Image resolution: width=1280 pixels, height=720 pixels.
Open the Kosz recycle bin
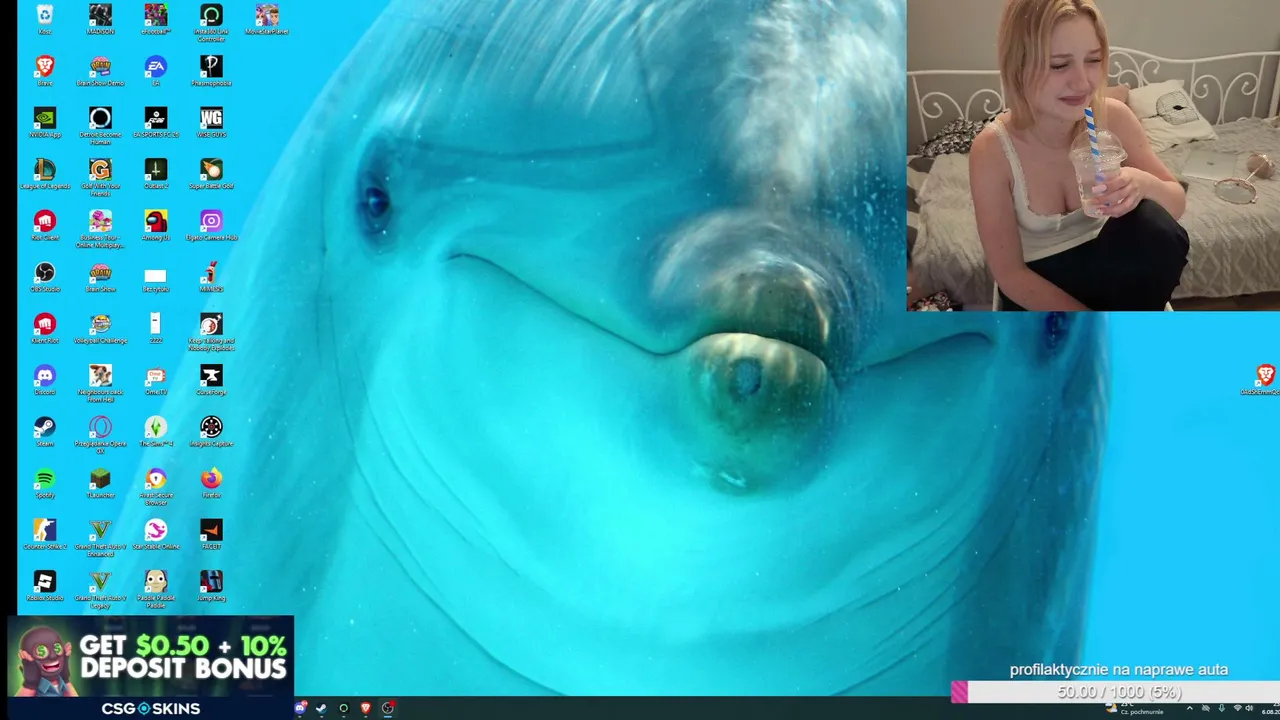pos(44,19)
